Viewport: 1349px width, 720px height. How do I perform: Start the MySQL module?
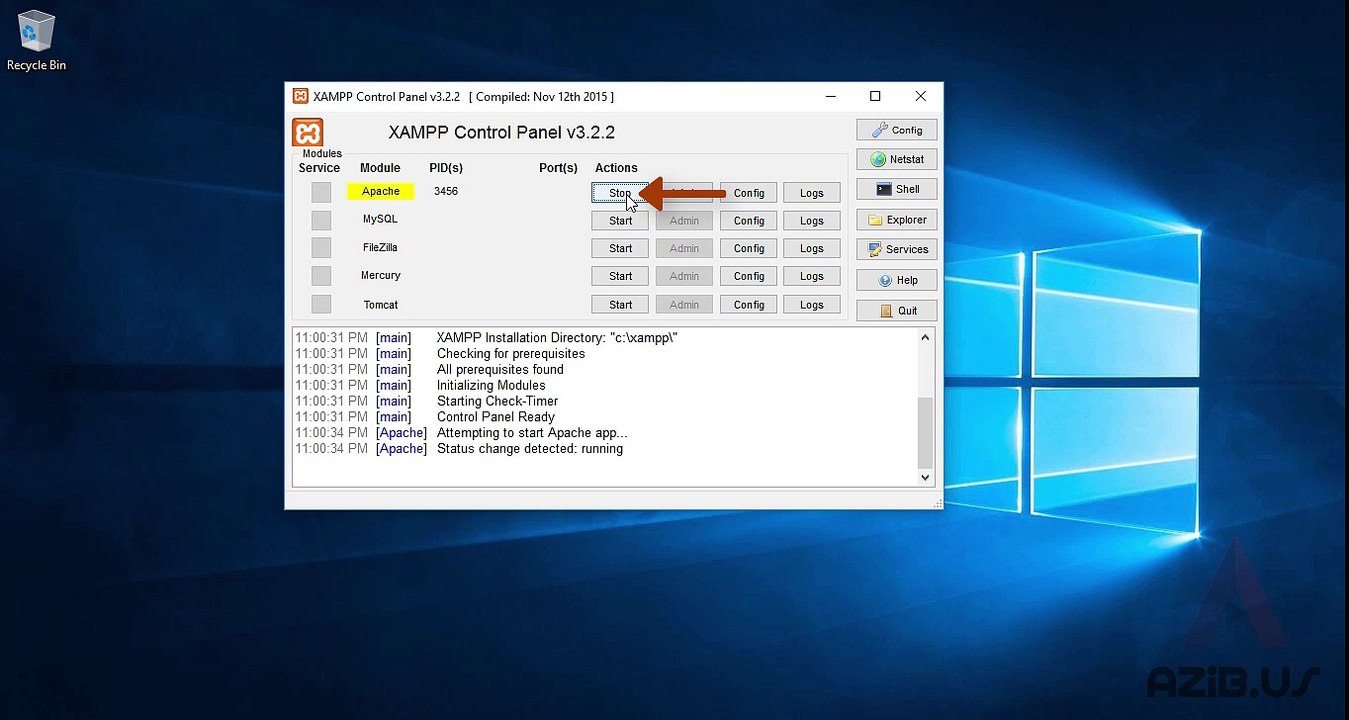pos(620,221)
